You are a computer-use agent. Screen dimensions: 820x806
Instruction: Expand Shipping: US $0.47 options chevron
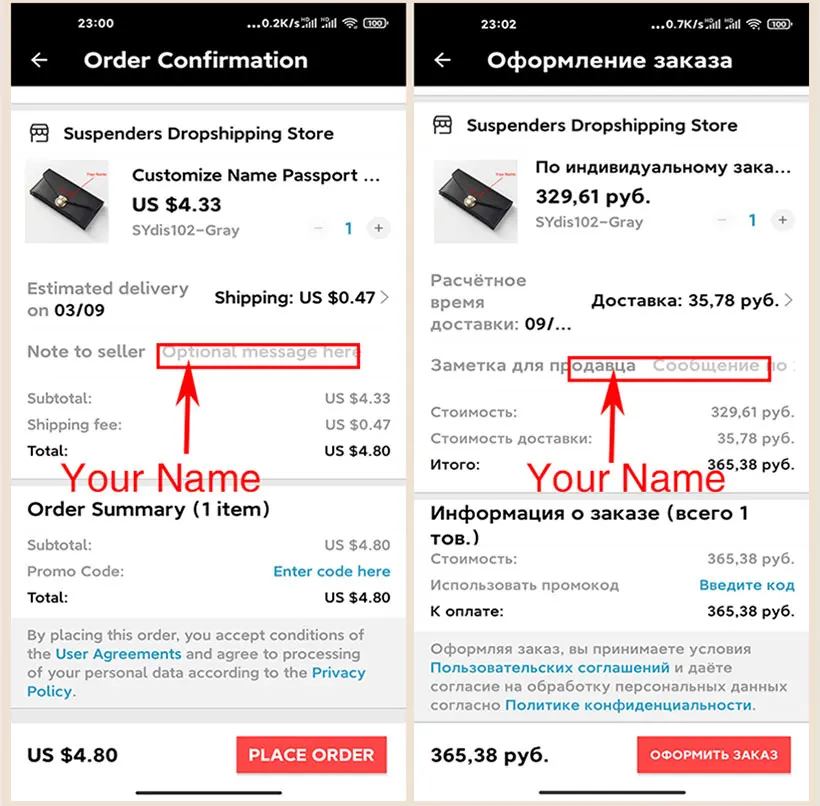(385, 298)
